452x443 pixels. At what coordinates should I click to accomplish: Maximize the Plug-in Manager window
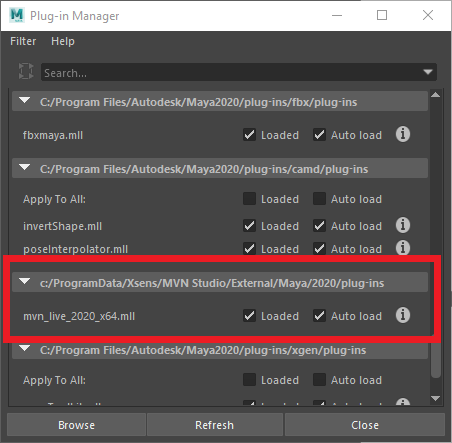point(382,15)
